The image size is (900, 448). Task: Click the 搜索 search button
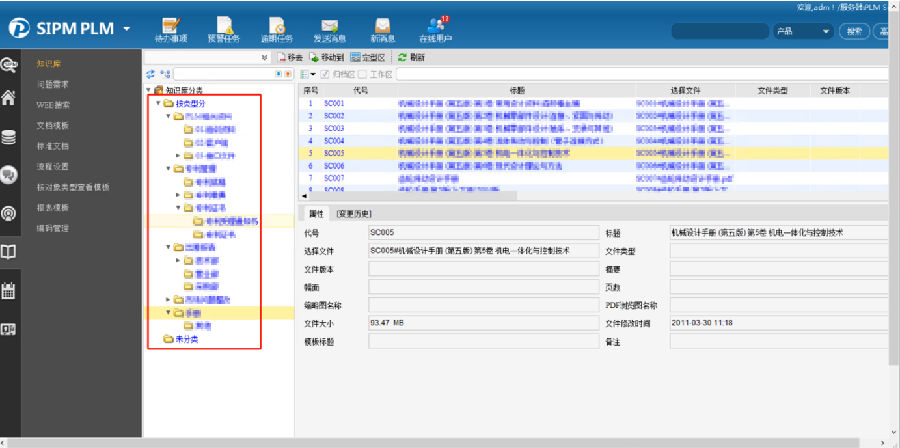tap(853, 32)
